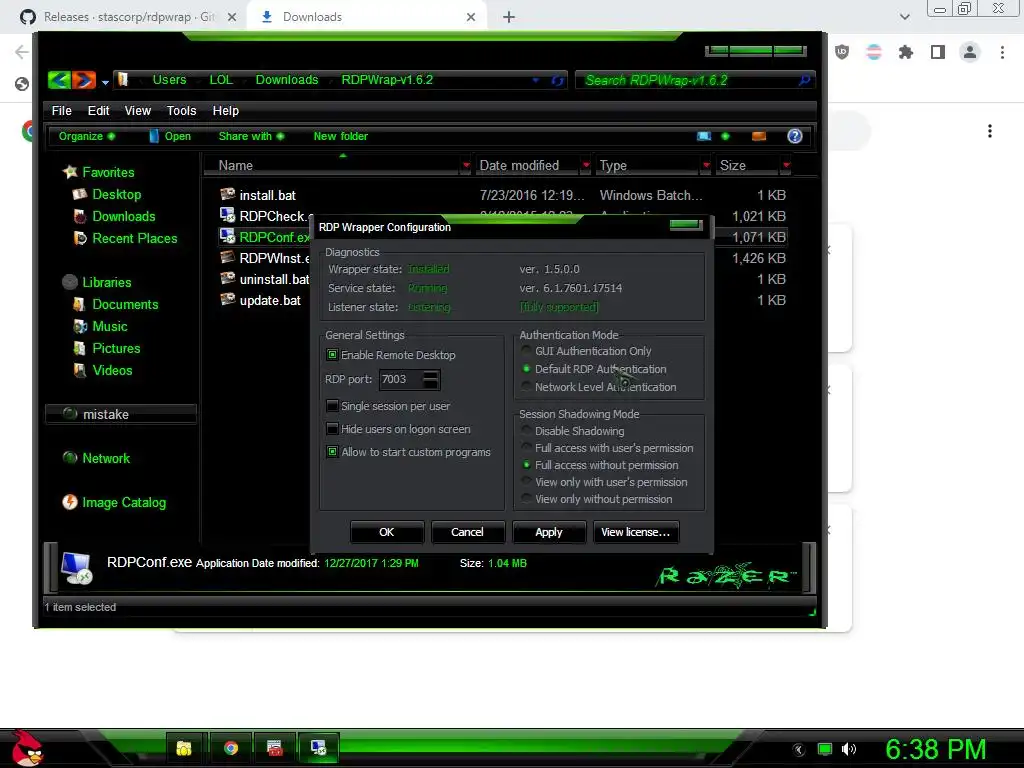Switch to the Releases rdpwrap Chrome tab

click(x=127, y=17)
